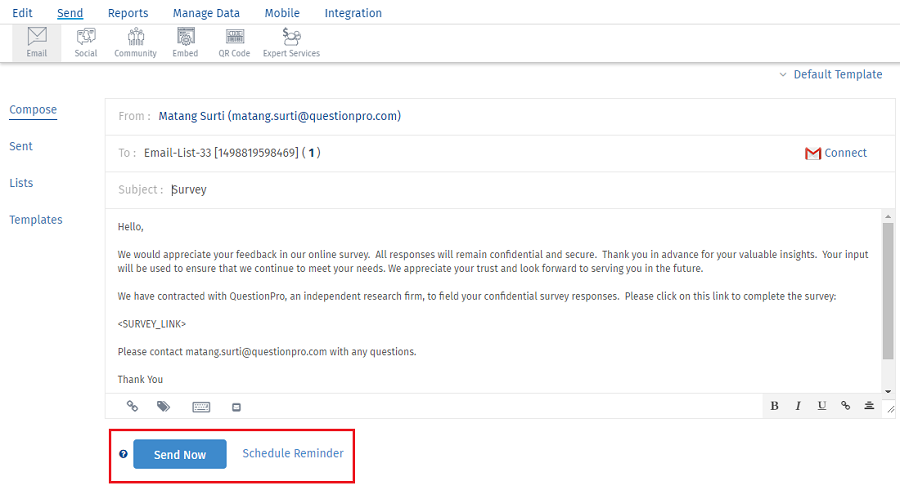Click the help question mark icon
The height and width of the screenshot is (490, 900).
point(123,454)
